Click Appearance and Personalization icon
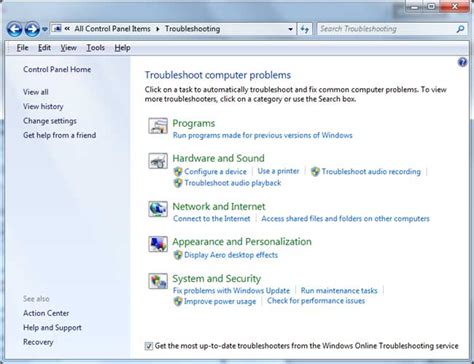Image resolution: width=474 pixels, height=364 pixels. pyautogui.click(x=158, y=244)
